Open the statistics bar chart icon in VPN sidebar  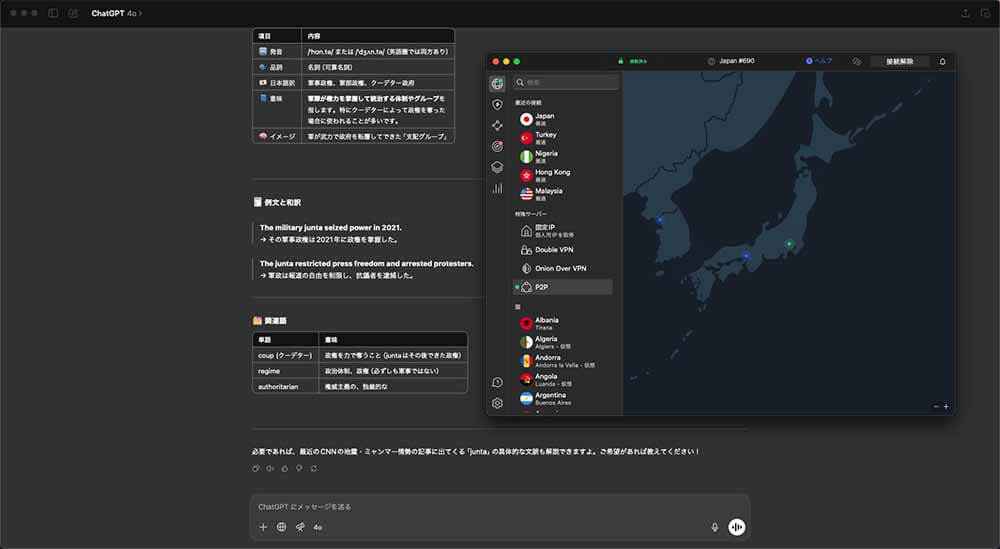coord(497,188)
